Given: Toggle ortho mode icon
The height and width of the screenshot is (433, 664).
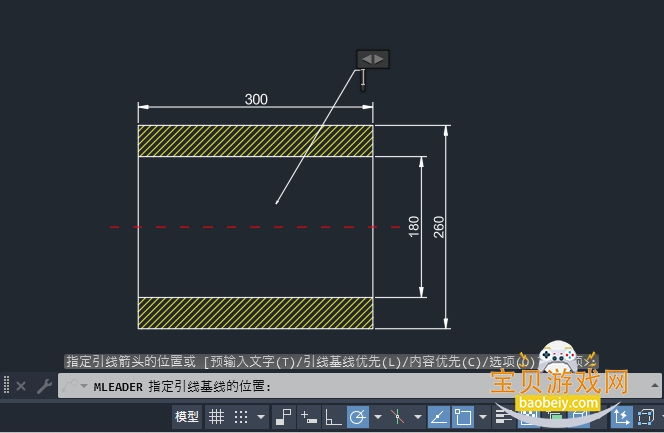Looking at the screenshot, I should pyautogui.click(x=333, y=417).
